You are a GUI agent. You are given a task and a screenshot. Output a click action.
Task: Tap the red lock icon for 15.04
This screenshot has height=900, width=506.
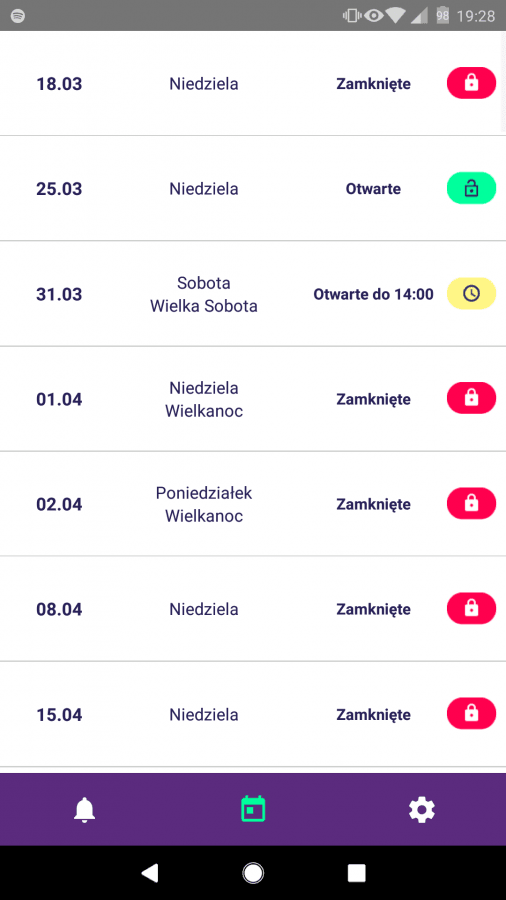click(x=471, y=713)
